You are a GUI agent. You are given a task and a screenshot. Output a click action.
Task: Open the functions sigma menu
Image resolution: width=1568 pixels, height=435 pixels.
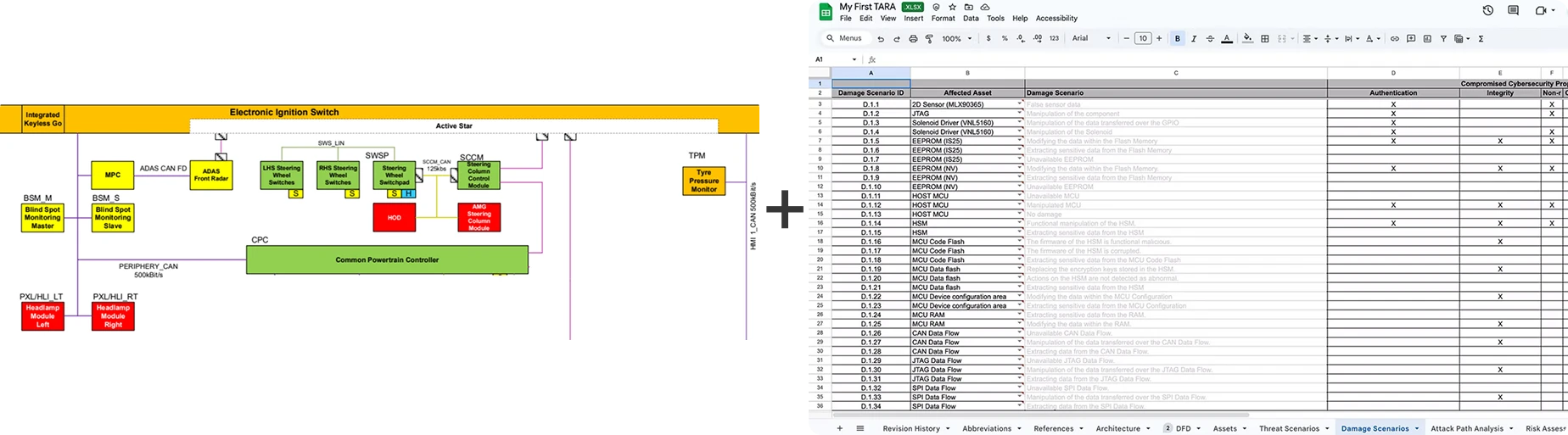[x=1481, y=38]
